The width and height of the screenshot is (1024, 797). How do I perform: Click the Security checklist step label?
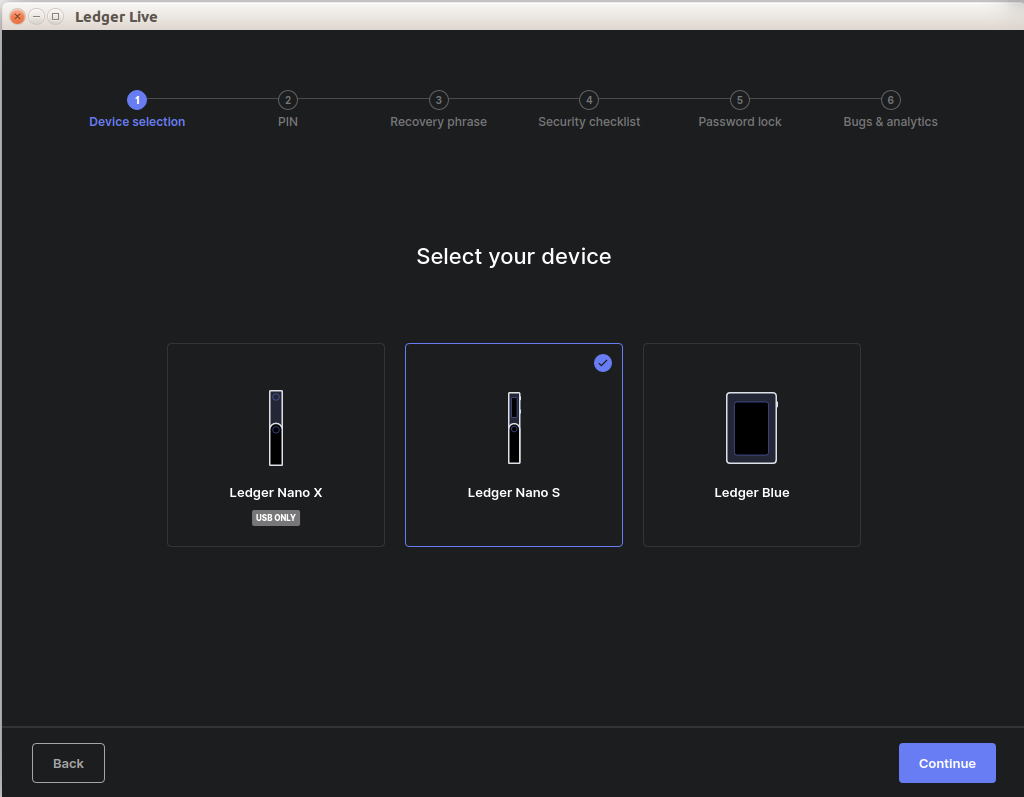(x=589, y=122)
